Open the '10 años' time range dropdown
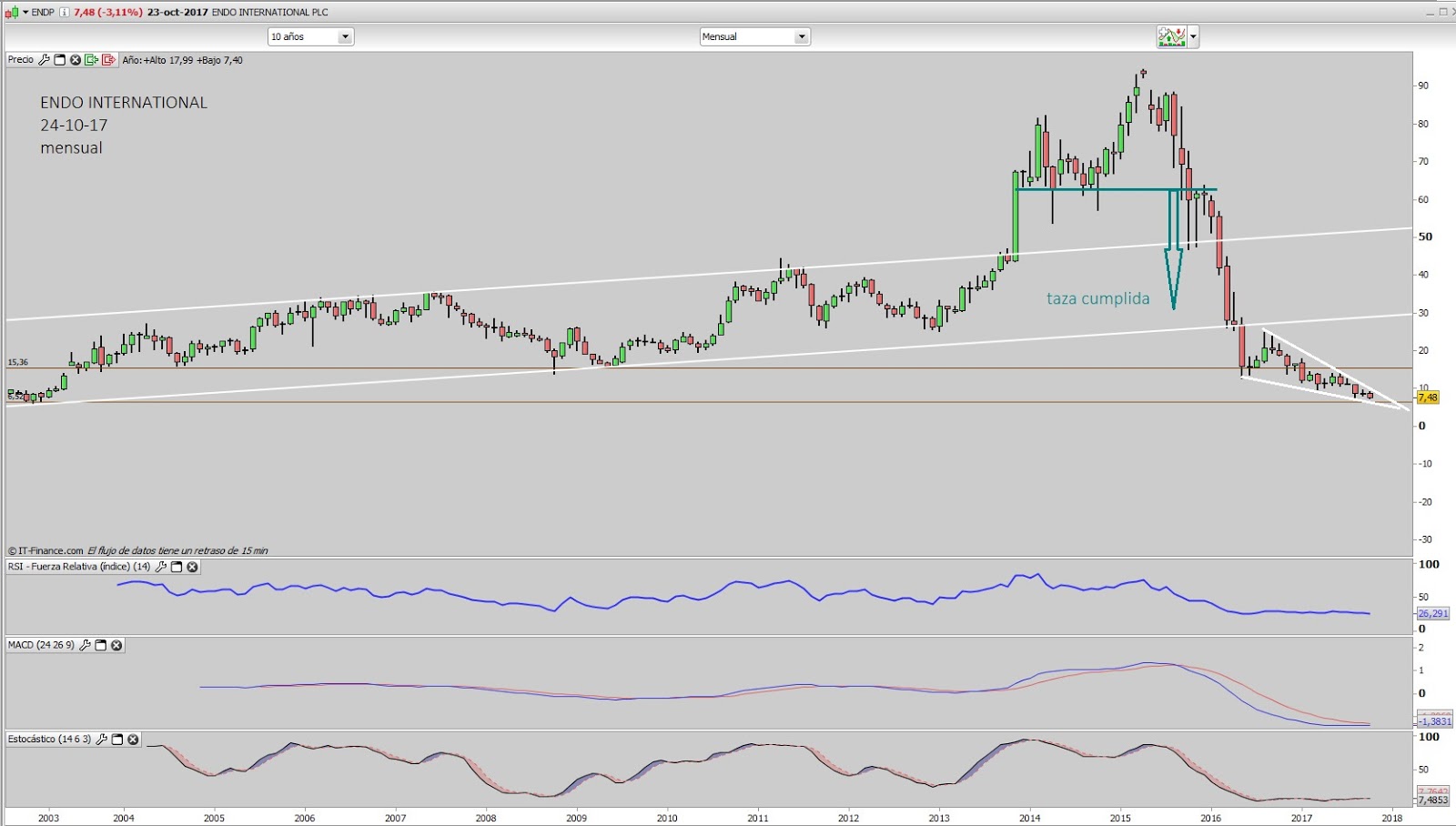 (x=310, y=36)
